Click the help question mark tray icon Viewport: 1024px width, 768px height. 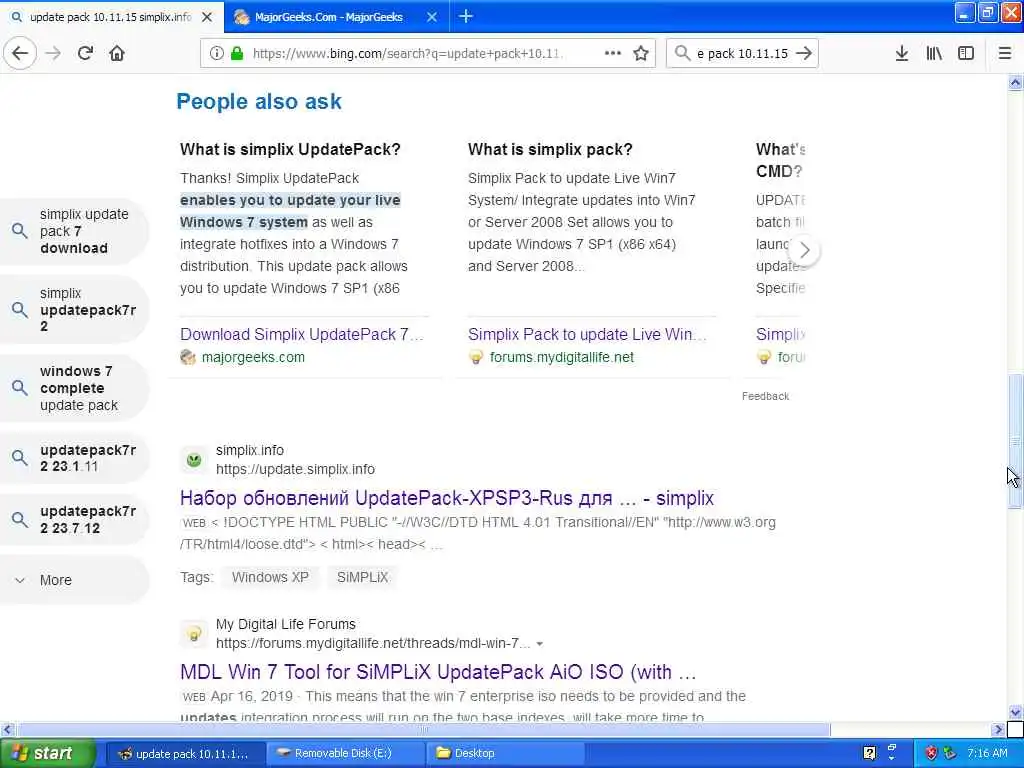(x=869, y=753)
